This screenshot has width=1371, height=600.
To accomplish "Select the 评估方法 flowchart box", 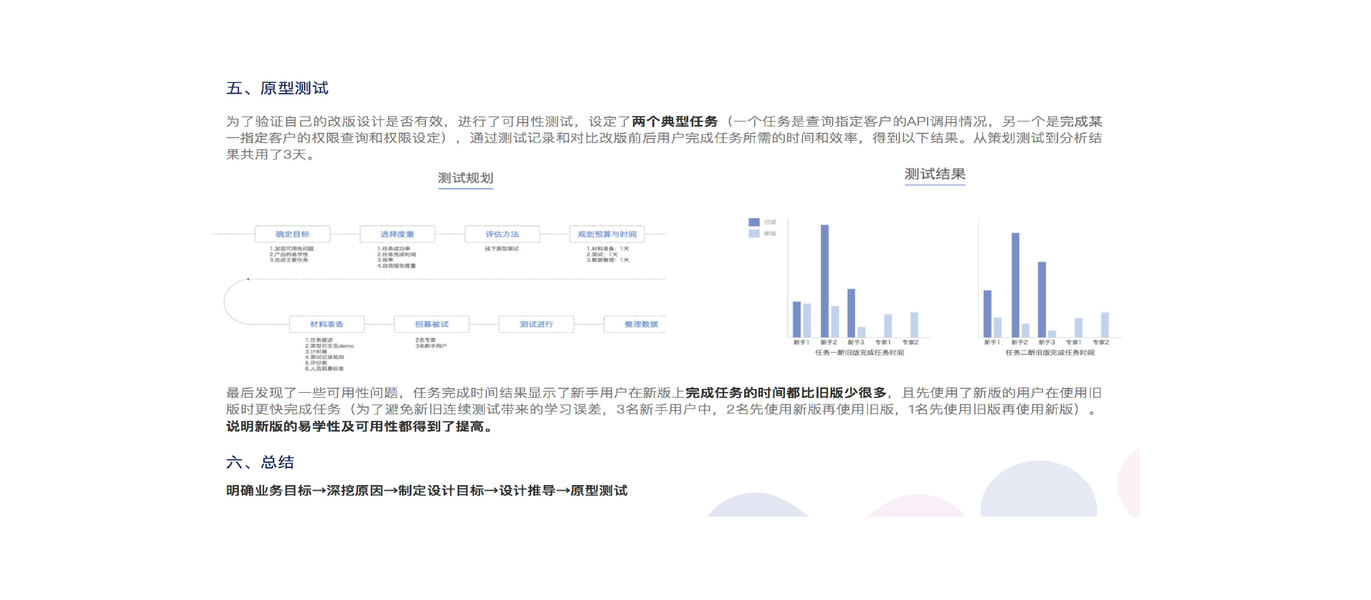I will pyautogui.click(x=502, y=234).
